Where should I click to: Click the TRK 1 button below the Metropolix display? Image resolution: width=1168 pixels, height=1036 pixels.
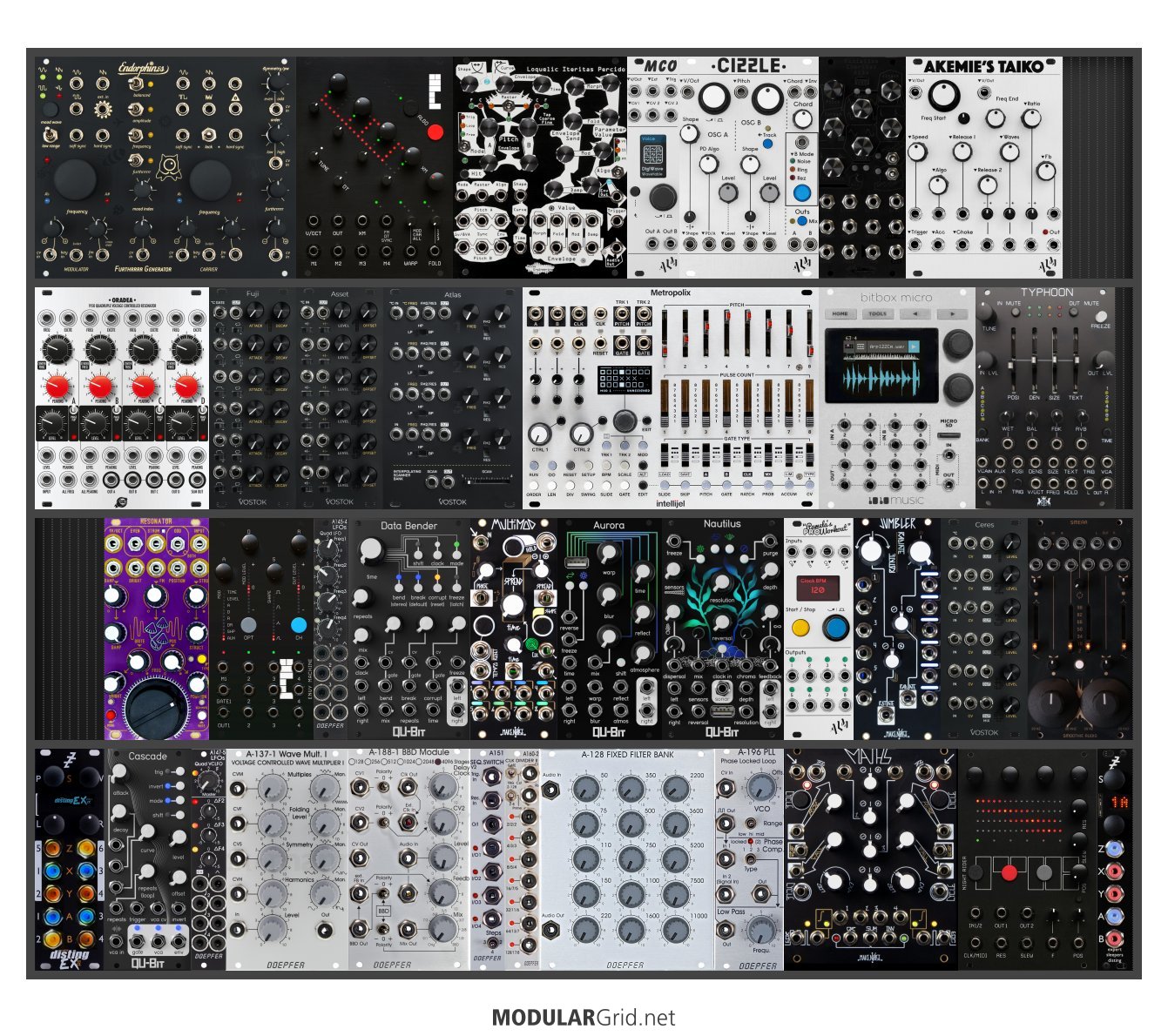click(605, 445)
